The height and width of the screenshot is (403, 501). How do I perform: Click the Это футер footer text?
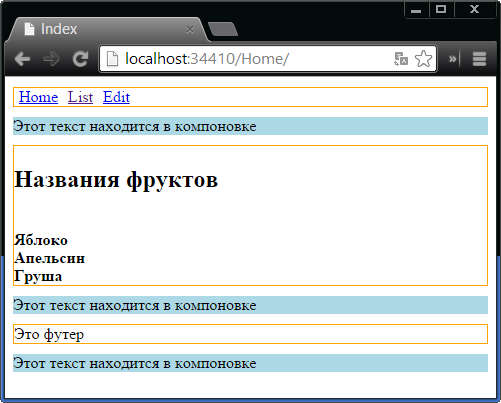(49, 334)
